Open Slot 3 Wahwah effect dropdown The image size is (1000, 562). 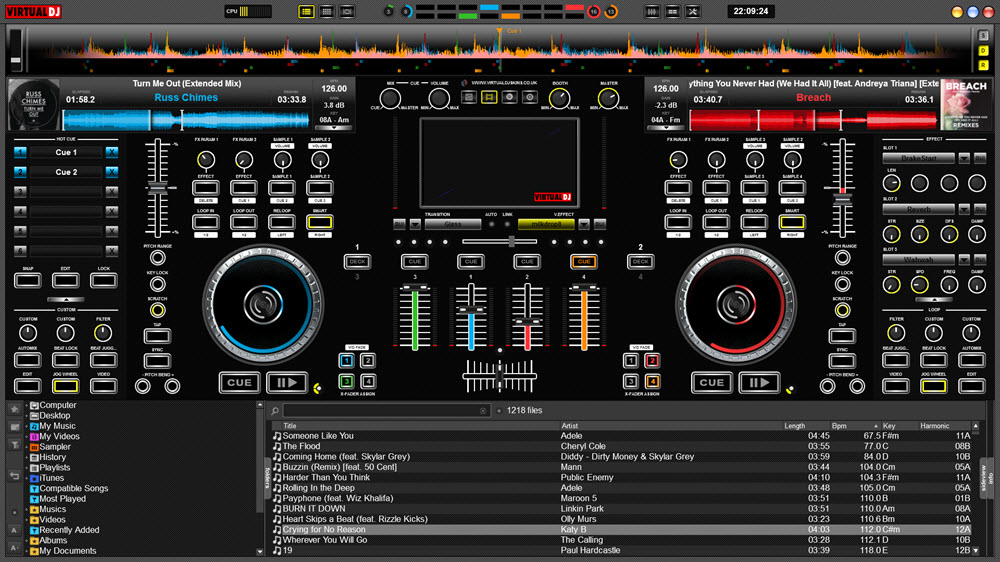point(964,260)
